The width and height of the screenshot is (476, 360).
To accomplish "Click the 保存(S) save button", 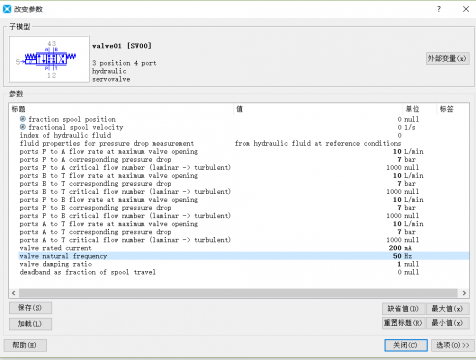I will coord(30,308).
